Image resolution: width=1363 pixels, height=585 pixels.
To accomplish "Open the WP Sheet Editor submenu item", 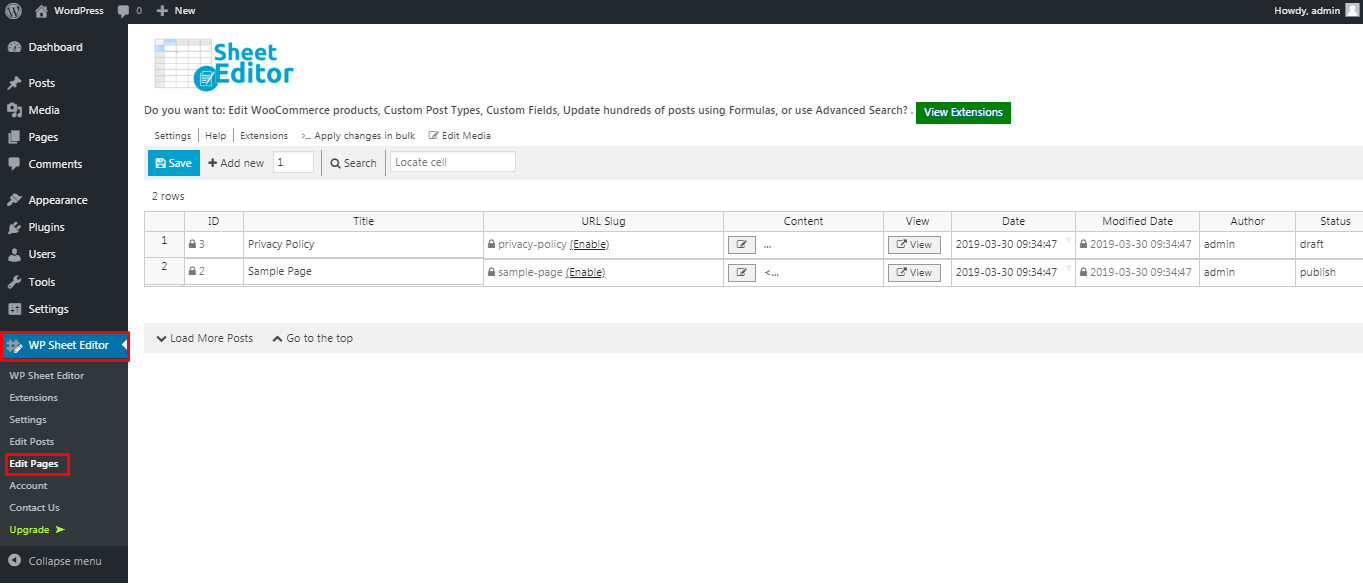I will click(47, 376).
